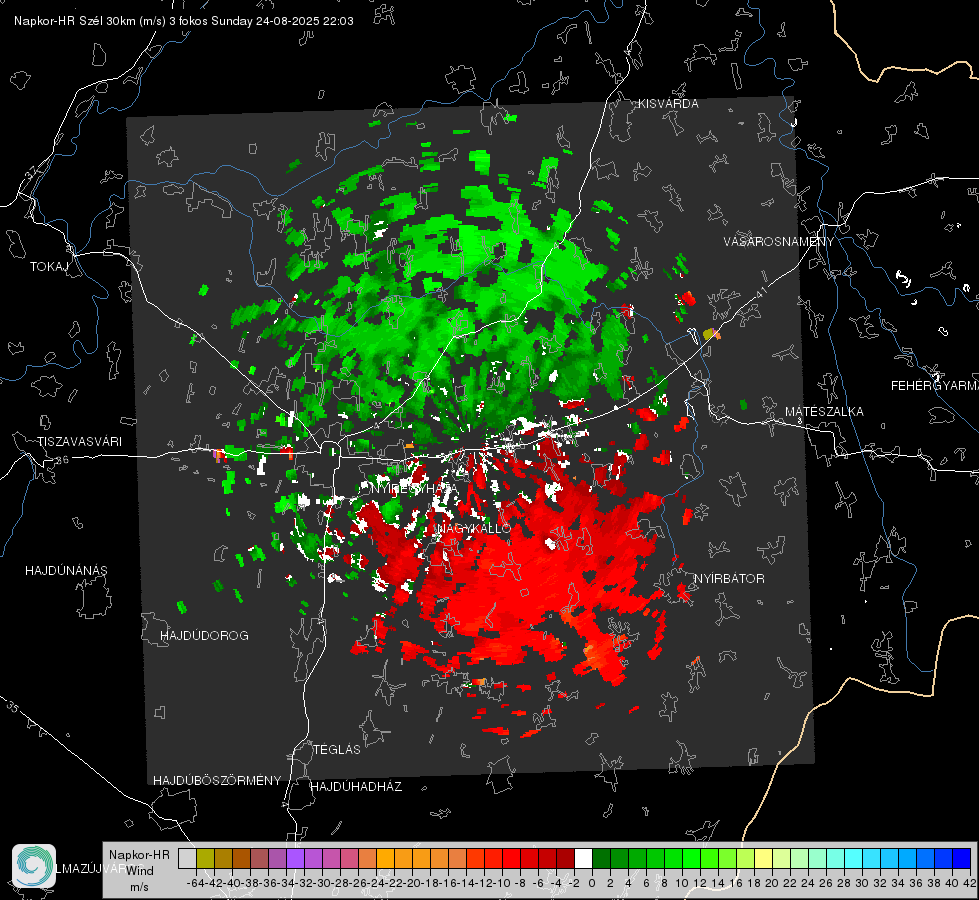This screenshot has height=900, width=979.
Task: Click the HAJDÚBÖSZÖRMÉNY label
Action: 217,781
